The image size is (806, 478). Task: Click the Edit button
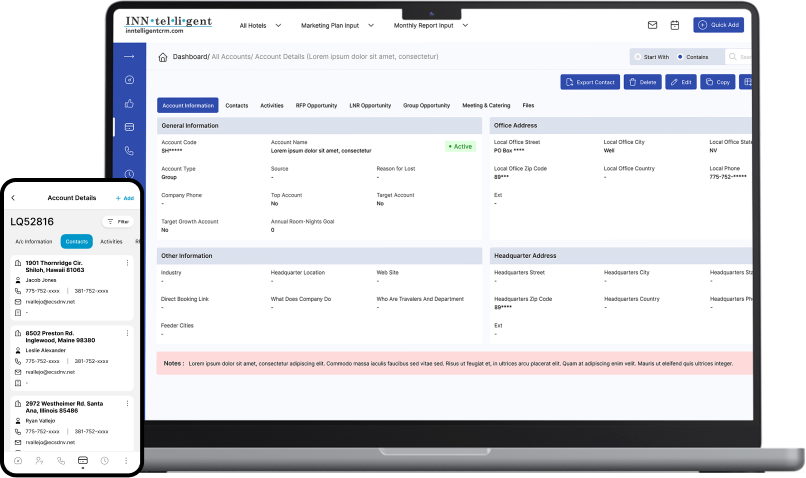click(x=681, y=82)
